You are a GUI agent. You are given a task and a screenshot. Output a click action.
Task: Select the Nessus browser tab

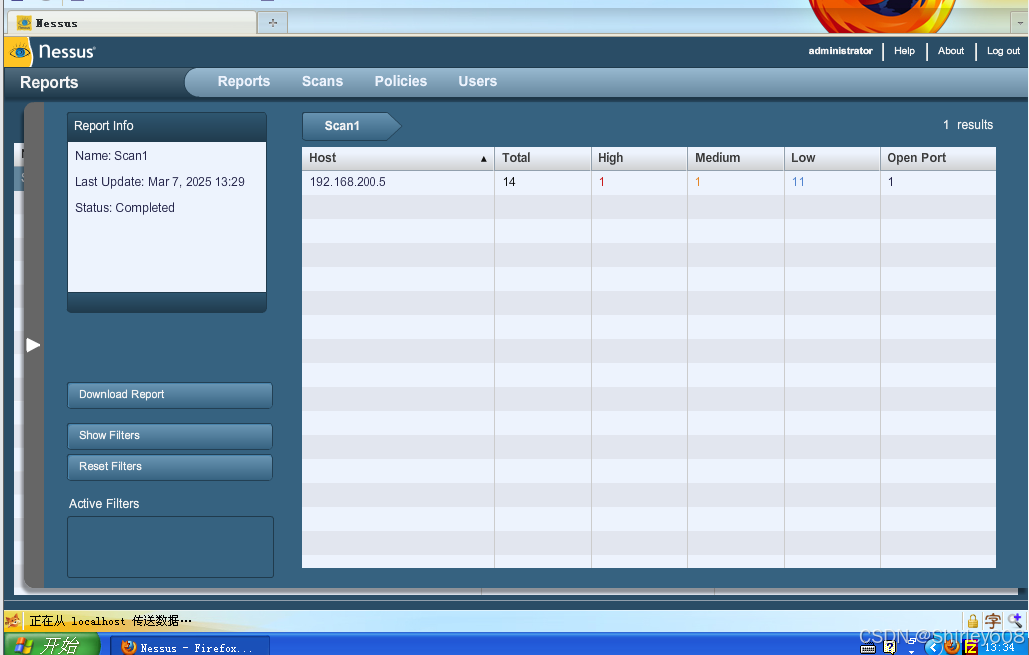[x=132, y=23]
